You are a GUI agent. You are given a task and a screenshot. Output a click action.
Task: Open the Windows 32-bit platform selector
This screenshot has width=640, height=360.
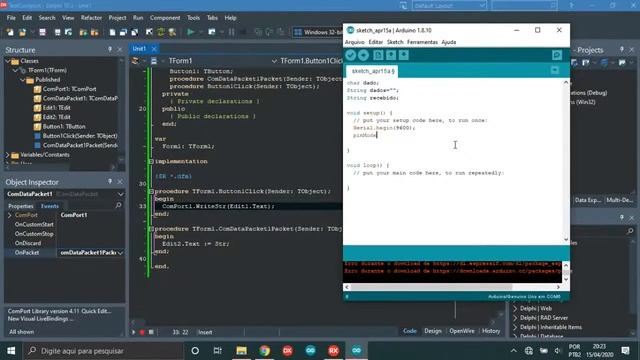coord(318,32)
